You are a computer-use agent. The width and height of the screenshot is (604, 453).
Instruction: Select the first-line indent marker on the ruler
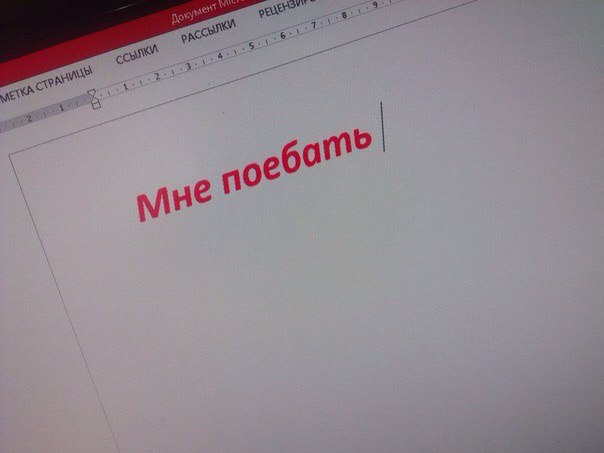click(x=92, y=94)
